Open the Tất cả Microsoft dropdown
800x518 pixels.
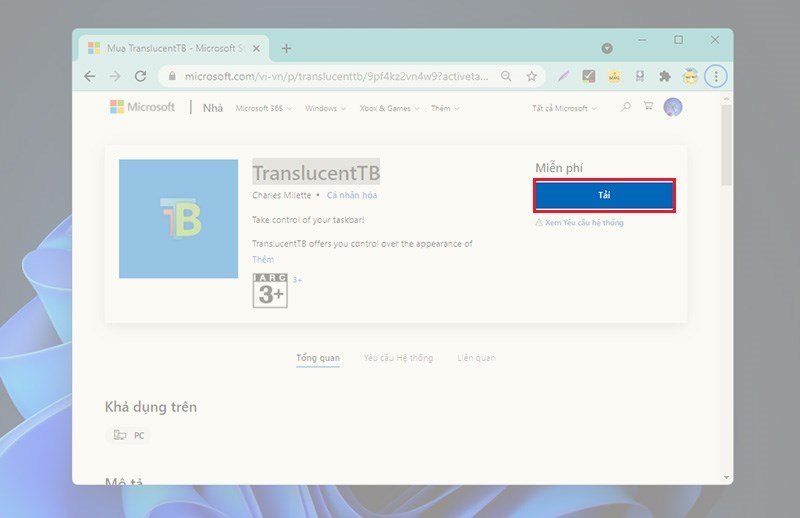[x=564, y=108]
